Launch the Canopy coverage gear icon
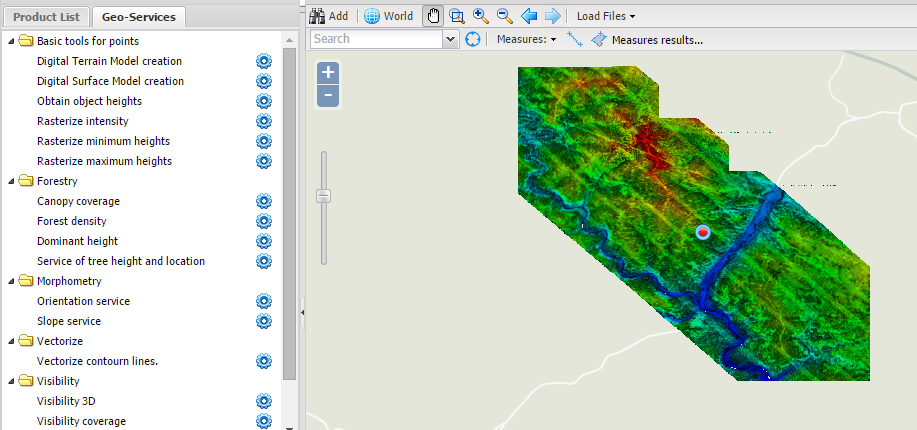 click(x=264, y=201)
